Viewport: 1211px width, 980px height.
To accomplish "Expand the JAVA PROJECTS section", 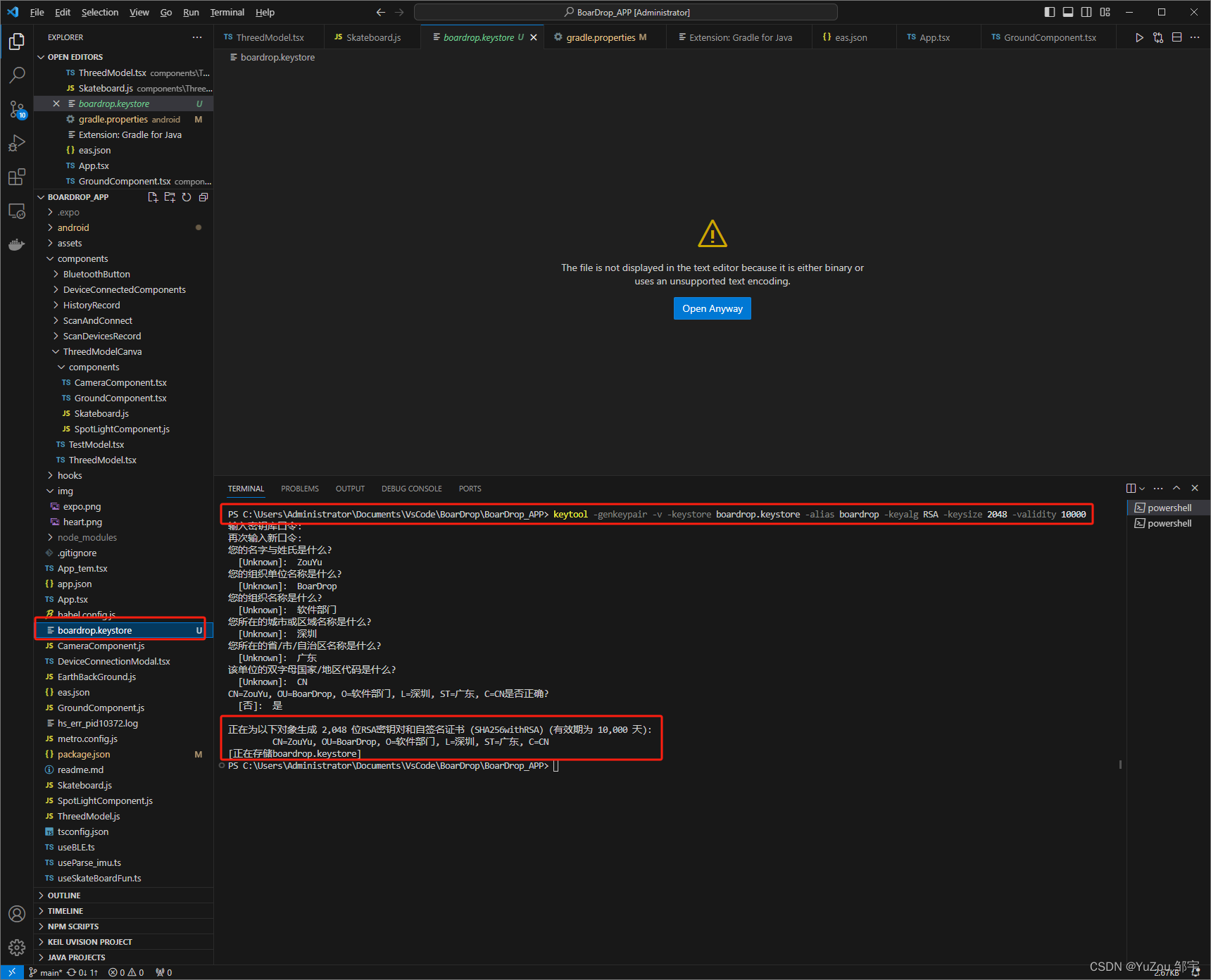I will (x=77, y=957).
